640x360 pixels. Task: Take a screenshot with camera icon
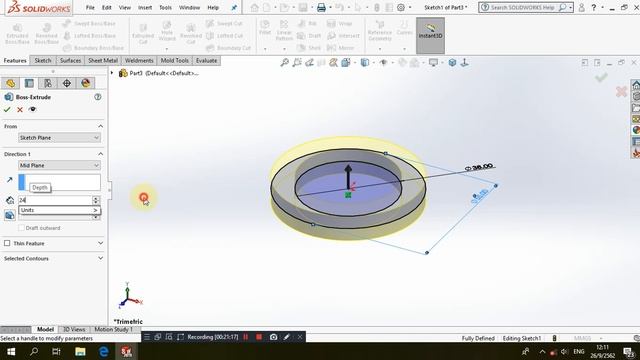click(x=273, y=337)
